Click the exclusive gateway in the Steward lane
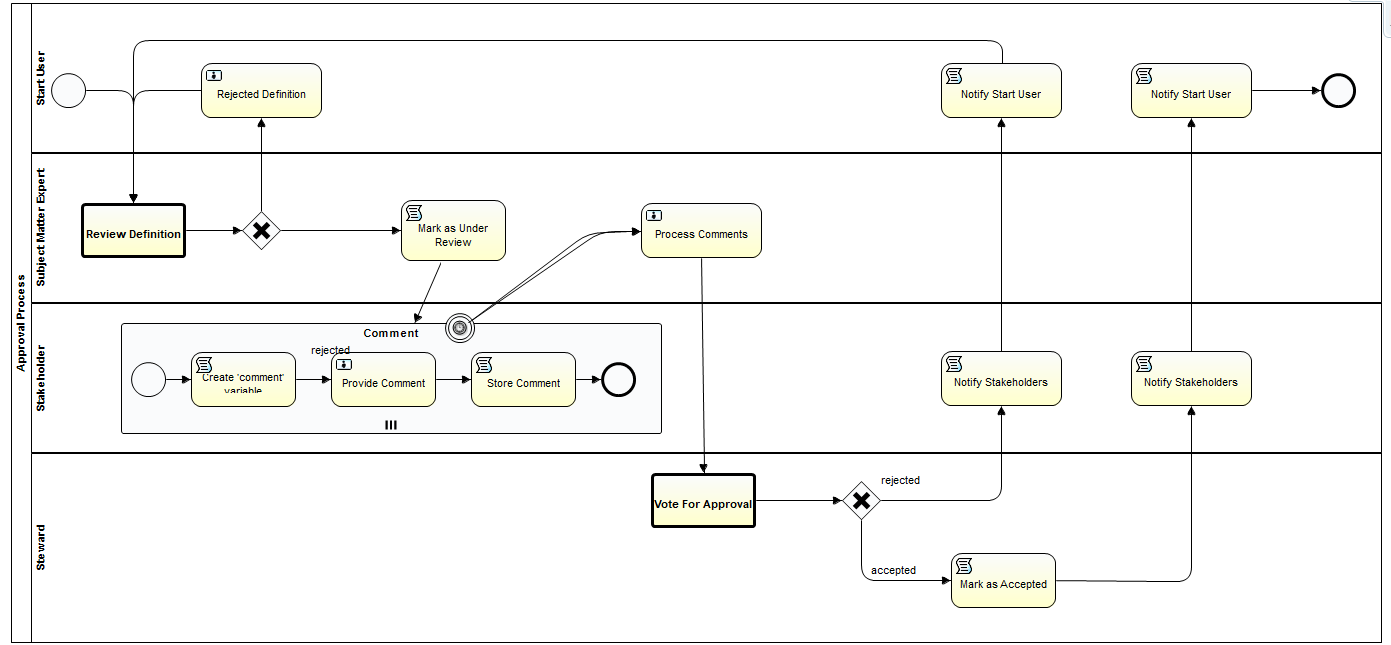 [861, 498]
